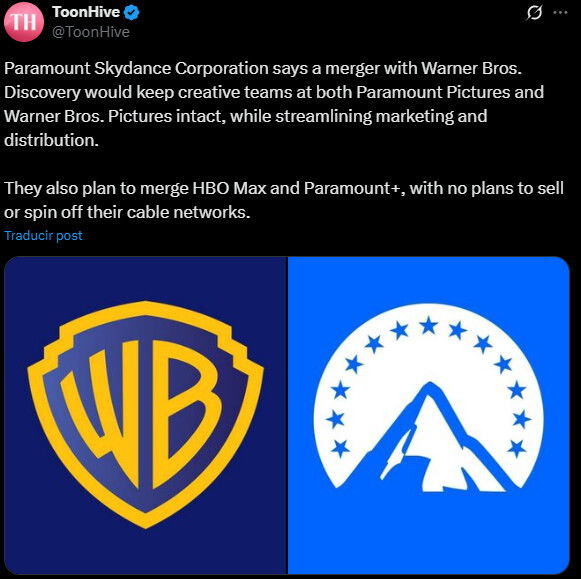Click the word 'distribution.' ending first paragraph
This screenshot has width=581, height=579.
pos(52,140)
